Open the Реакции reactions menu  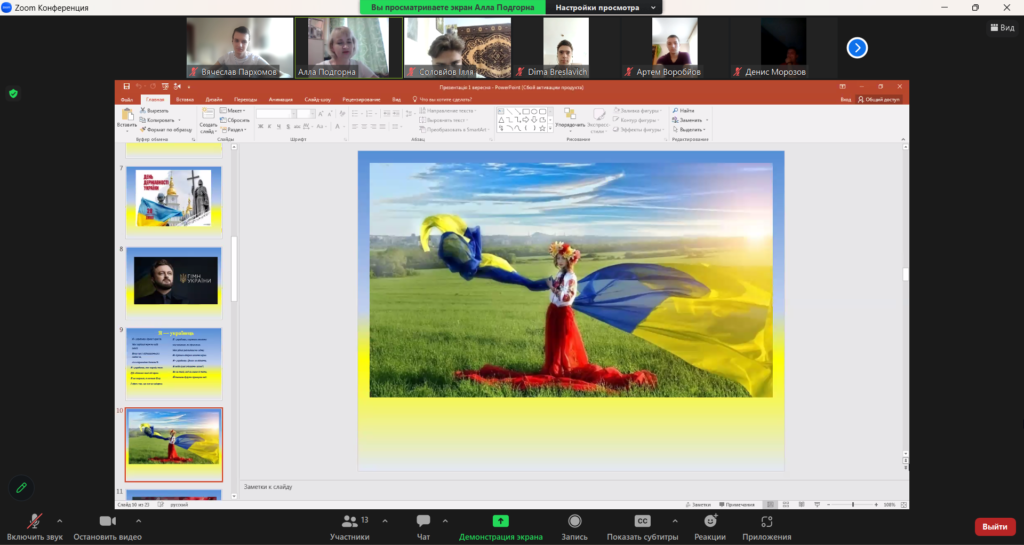[x=710, y=527]
